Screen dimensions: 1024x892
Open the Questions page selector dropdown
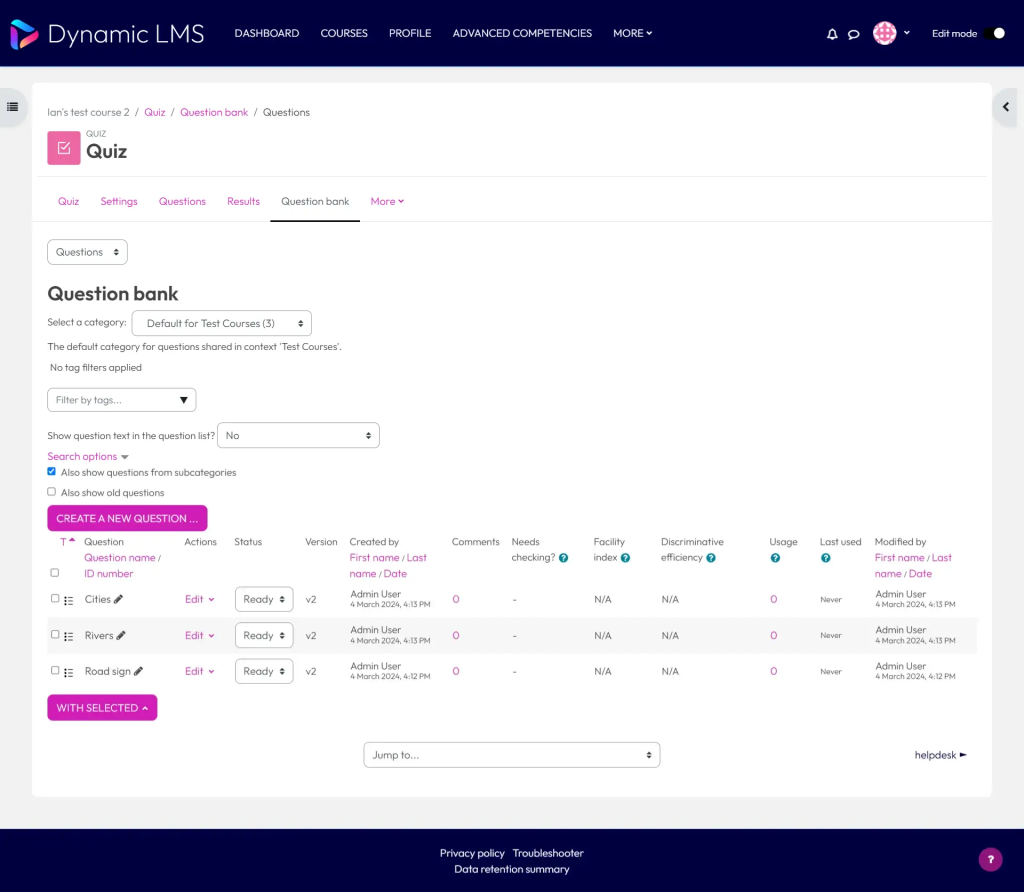[x=88, y=252]
